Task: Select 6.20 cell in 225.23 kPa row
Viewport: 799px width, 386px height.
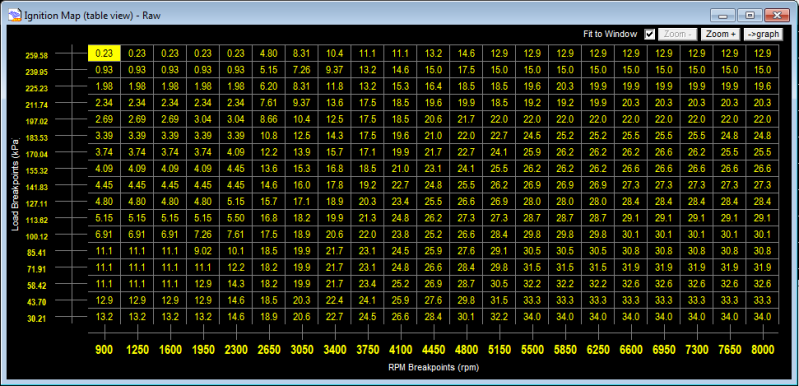Action: [269, 86]
